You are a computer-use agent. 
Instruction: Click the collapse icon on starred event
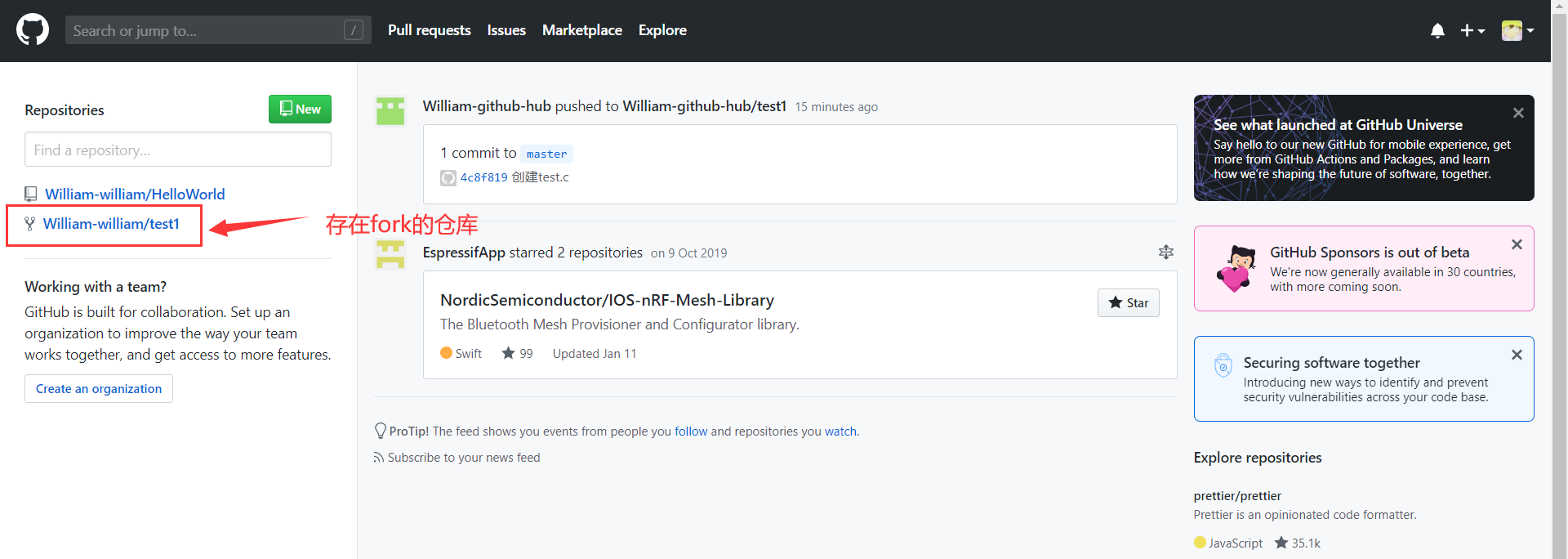tap(1166, 253)
